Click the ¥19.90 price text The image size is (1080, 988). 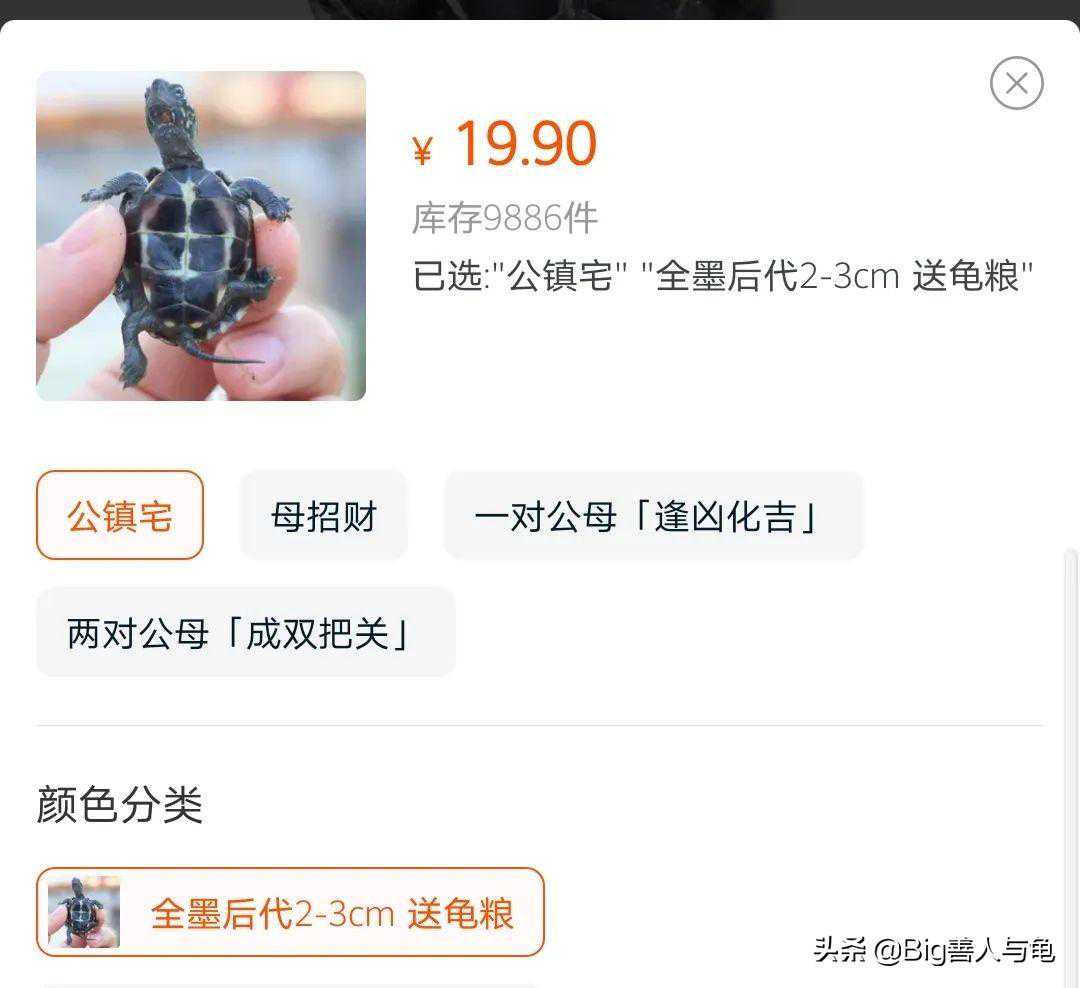coord(504,144)
